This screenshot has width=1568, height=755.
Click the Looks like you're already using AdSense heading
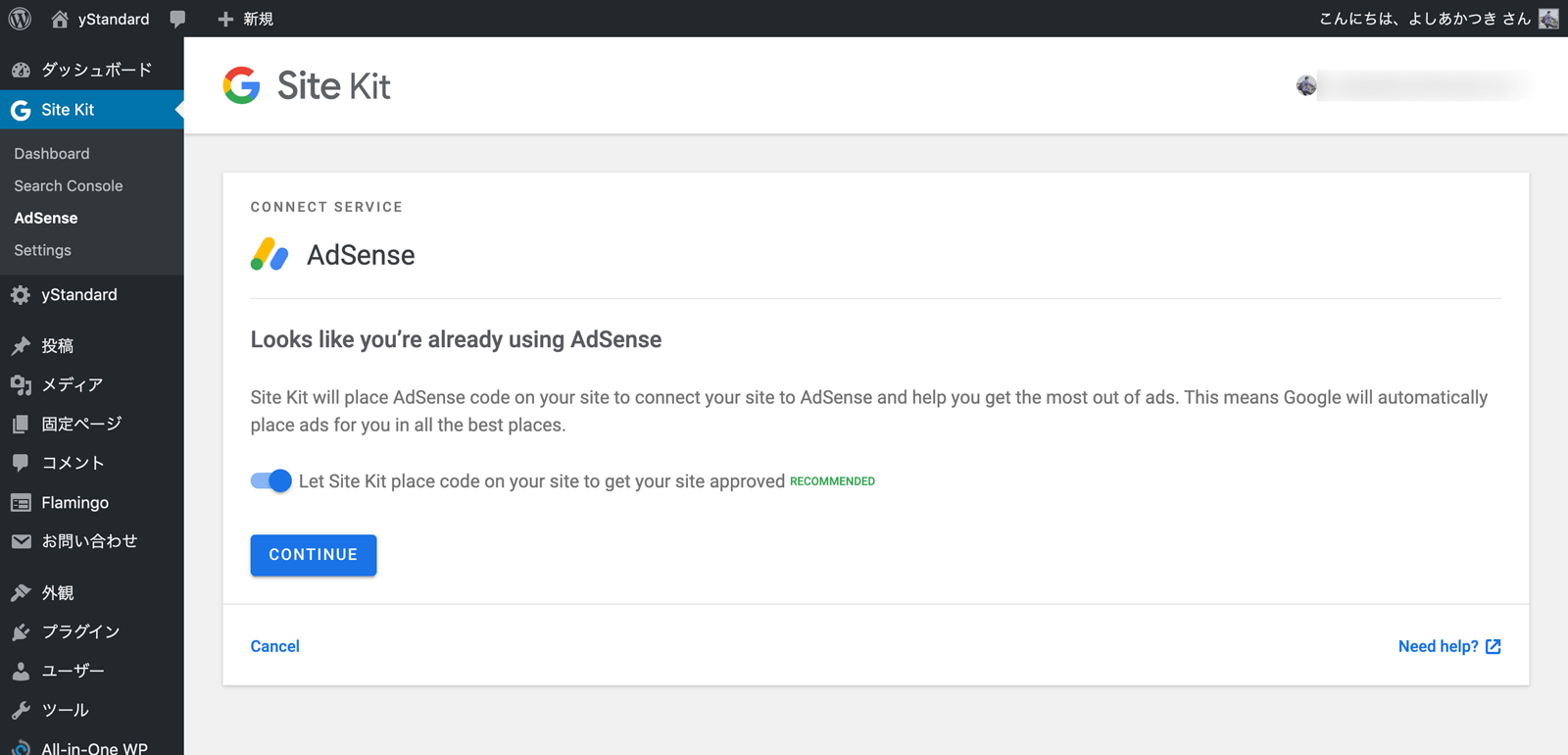pyautogui.click(x=456, y=339)
